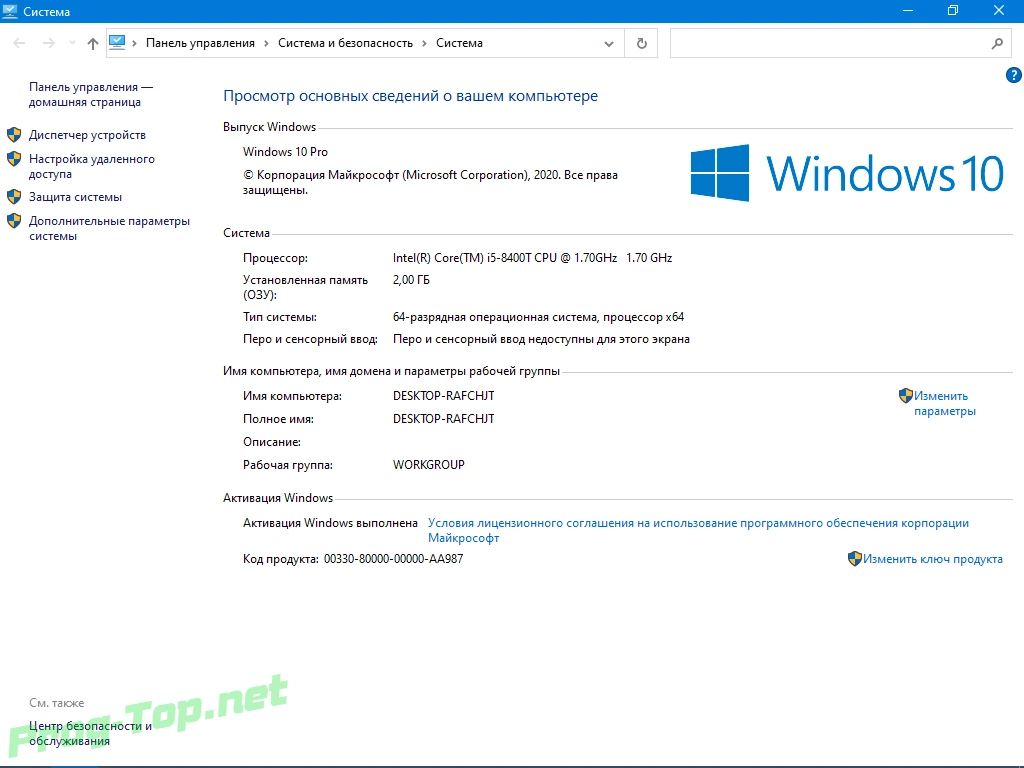
Task: Click the computer icon in address bar
Action: point(117,42)
